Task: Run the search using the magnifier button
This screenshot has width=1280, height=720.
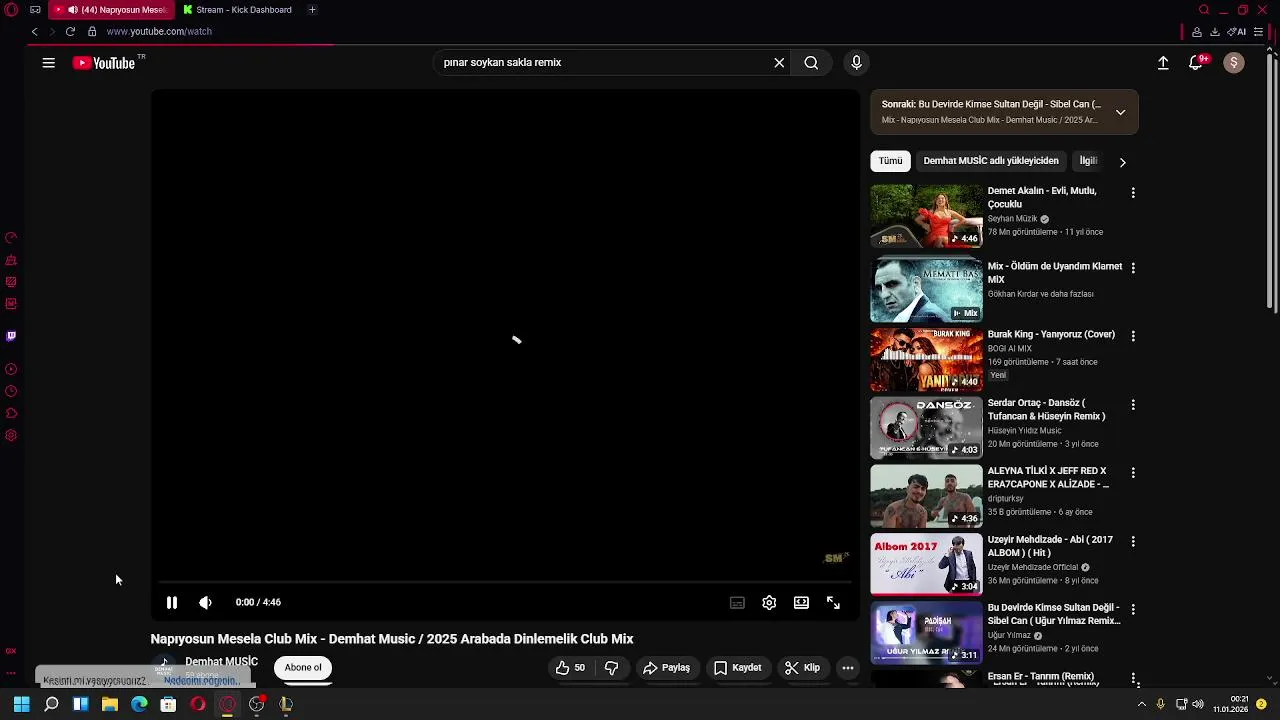Action: click(x=811, y=62)
